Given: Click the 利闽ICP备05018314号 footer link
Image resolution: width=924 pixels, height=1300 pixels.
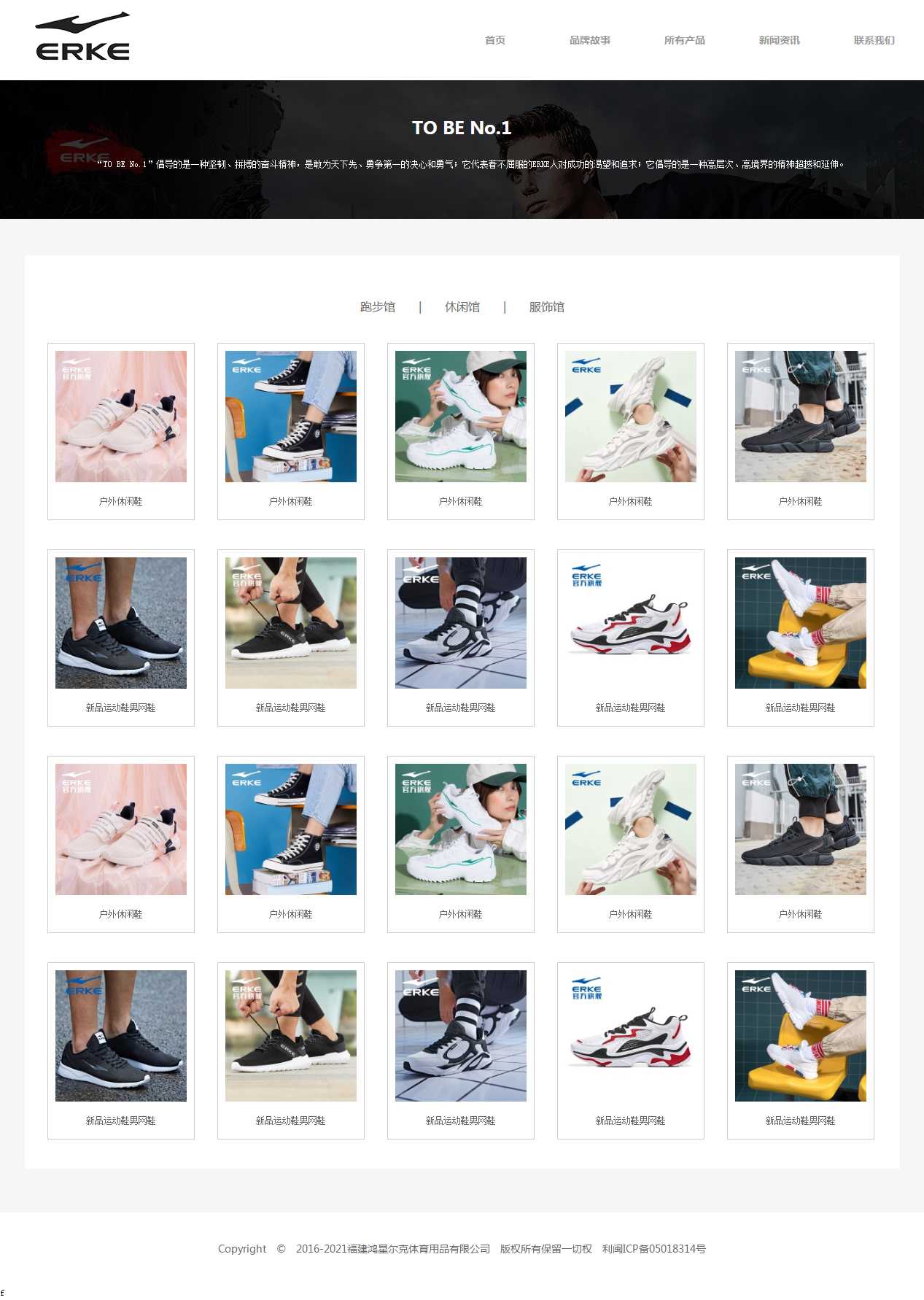Looking at the screenshot, I should (654, 1249).
